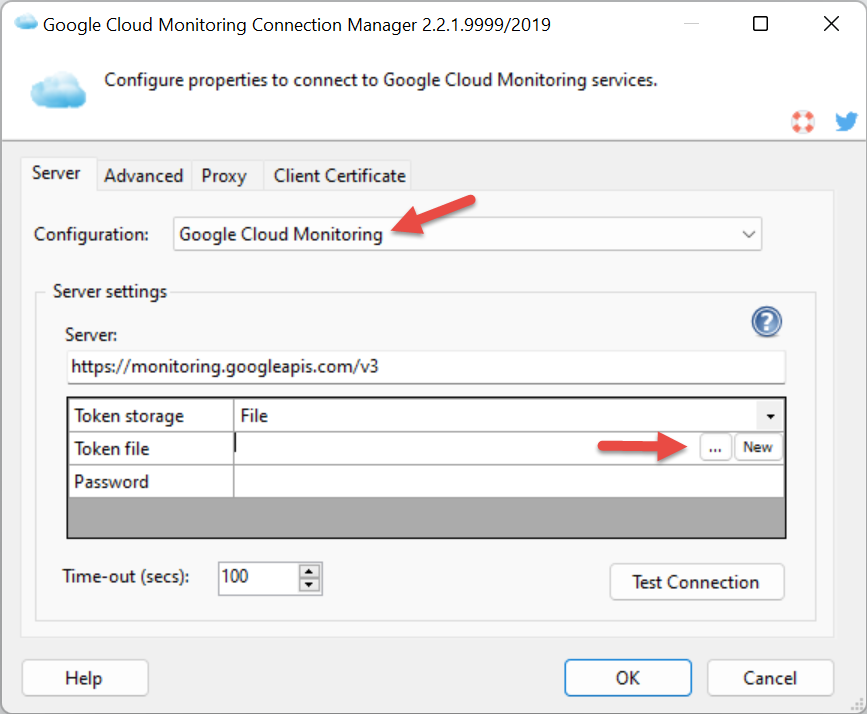The width and height of the screenshot is (867, 714).
Task: Click the blue help question mark icon
Action: pyautogui.click(x=766, y=322)
